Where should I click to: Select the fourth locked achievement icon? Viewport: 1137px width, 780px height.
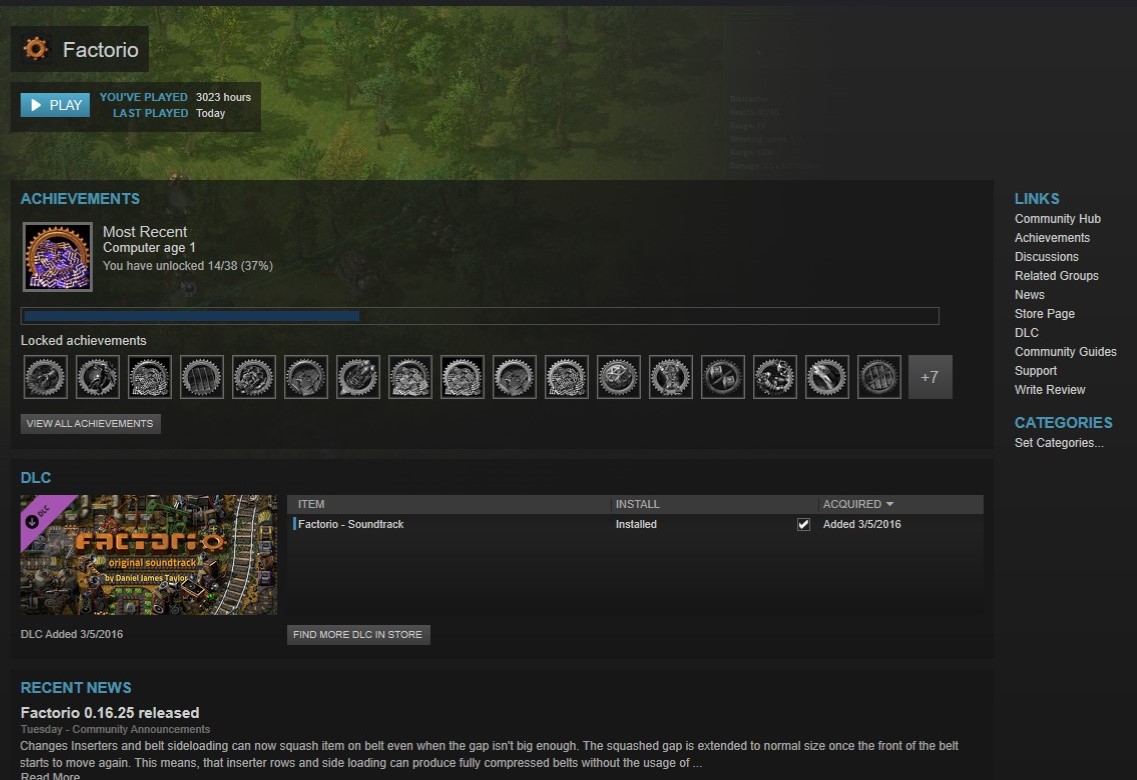click(x=202, y=377)
